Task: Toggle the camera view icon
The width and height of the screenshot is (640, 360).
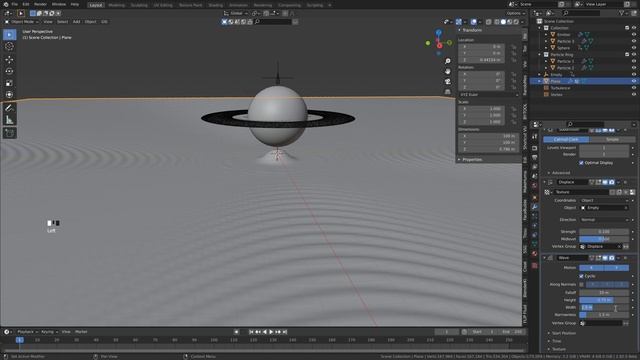Action: pos(448,82)
